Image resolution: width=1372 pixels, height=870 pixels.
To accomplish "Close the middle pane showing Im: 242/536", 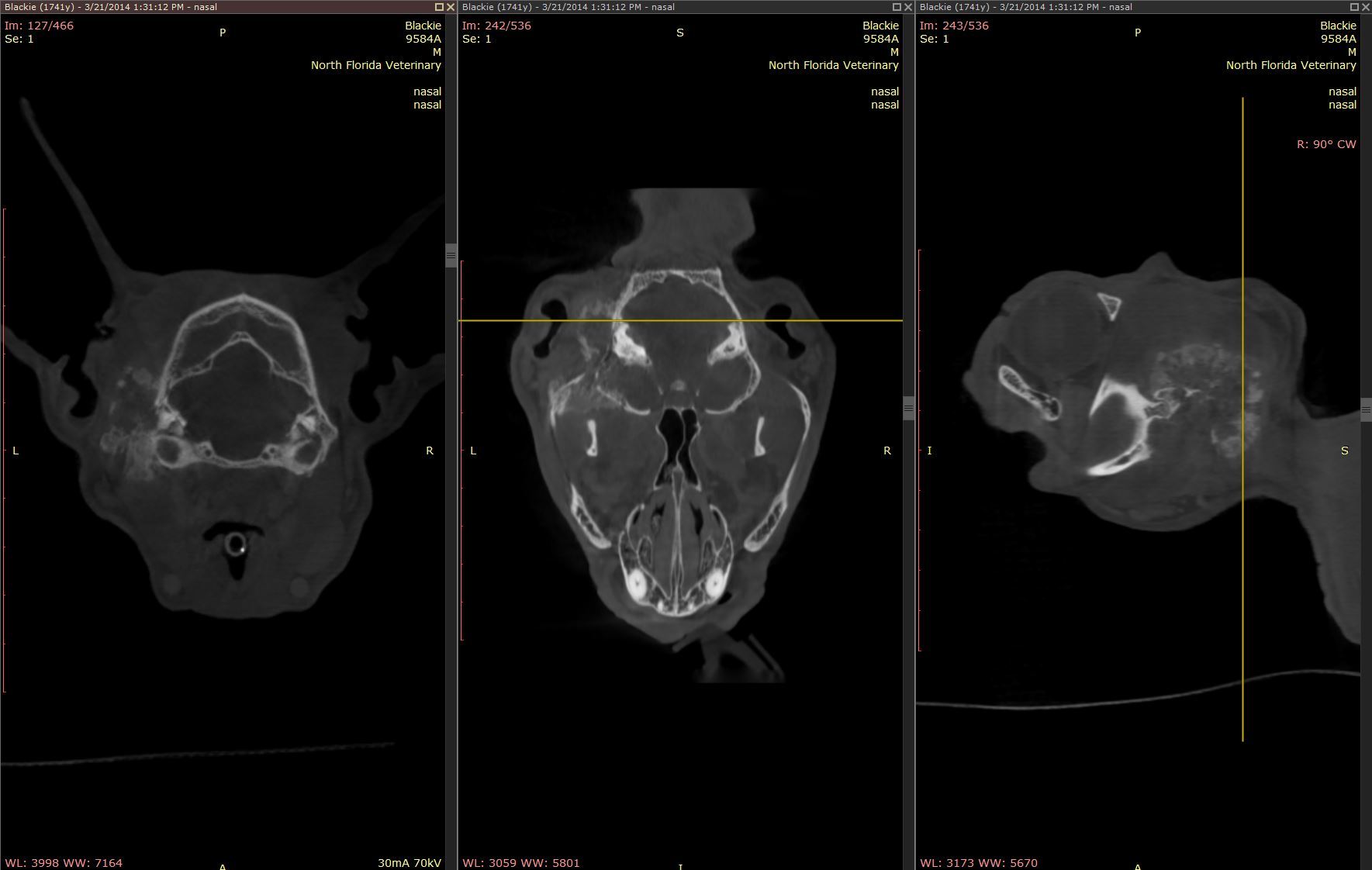I will [908, 7].
